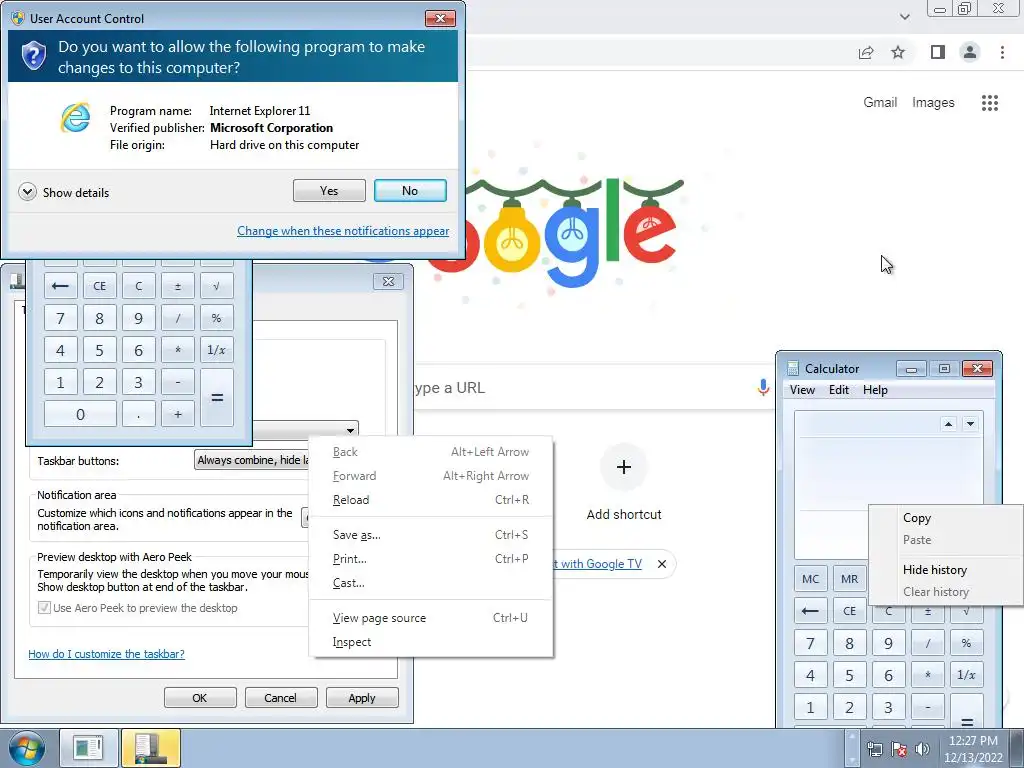Click Apply in taskbar properties dialog

[x=362, y=698]
